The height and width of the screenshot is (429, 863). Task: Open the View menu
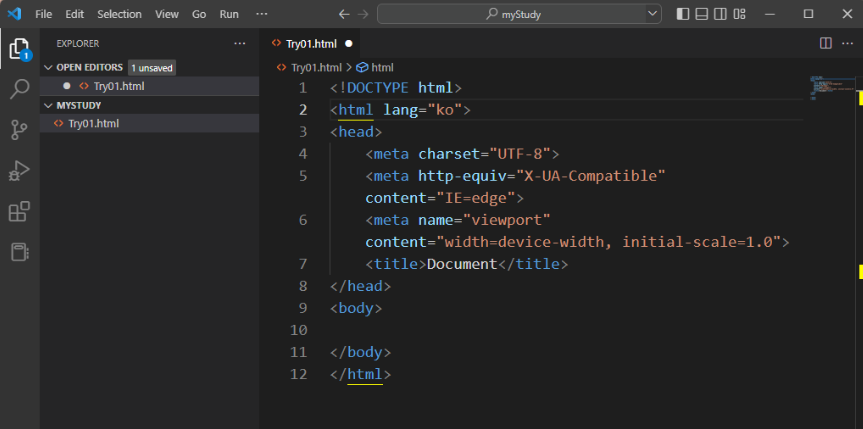tap(167, 14)
